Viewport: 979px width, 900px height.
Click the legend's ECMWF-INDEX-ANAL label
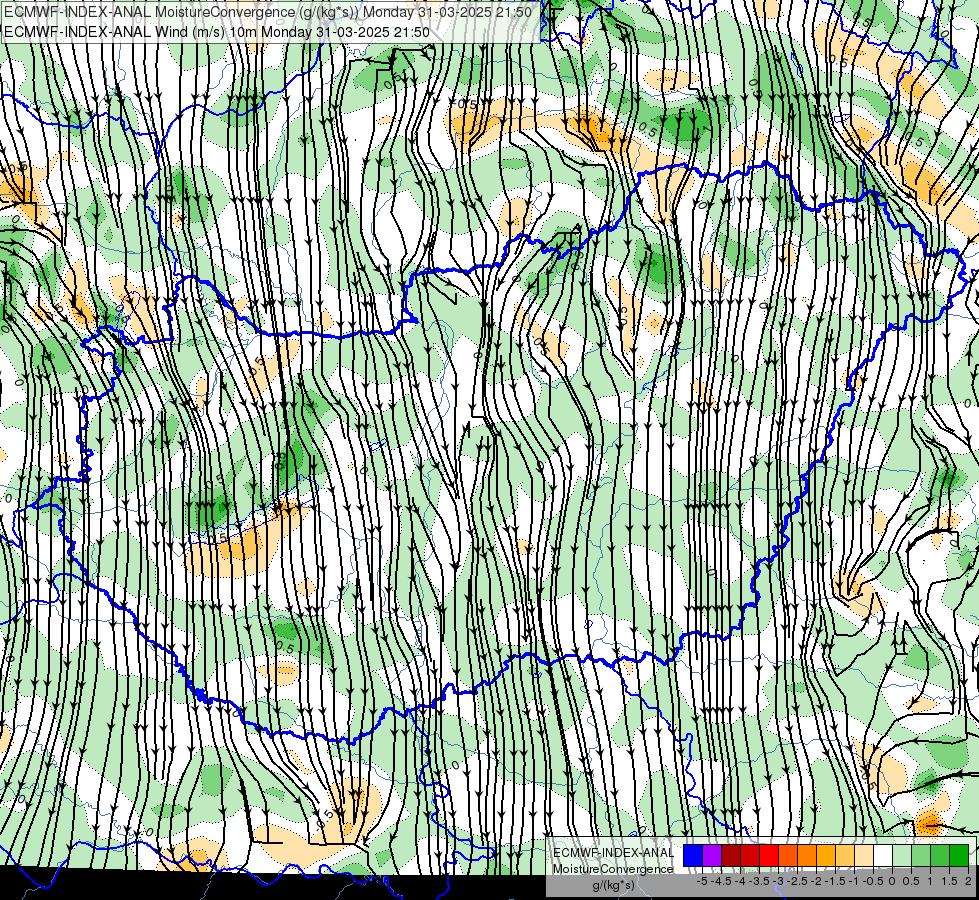tap(613, 853)
